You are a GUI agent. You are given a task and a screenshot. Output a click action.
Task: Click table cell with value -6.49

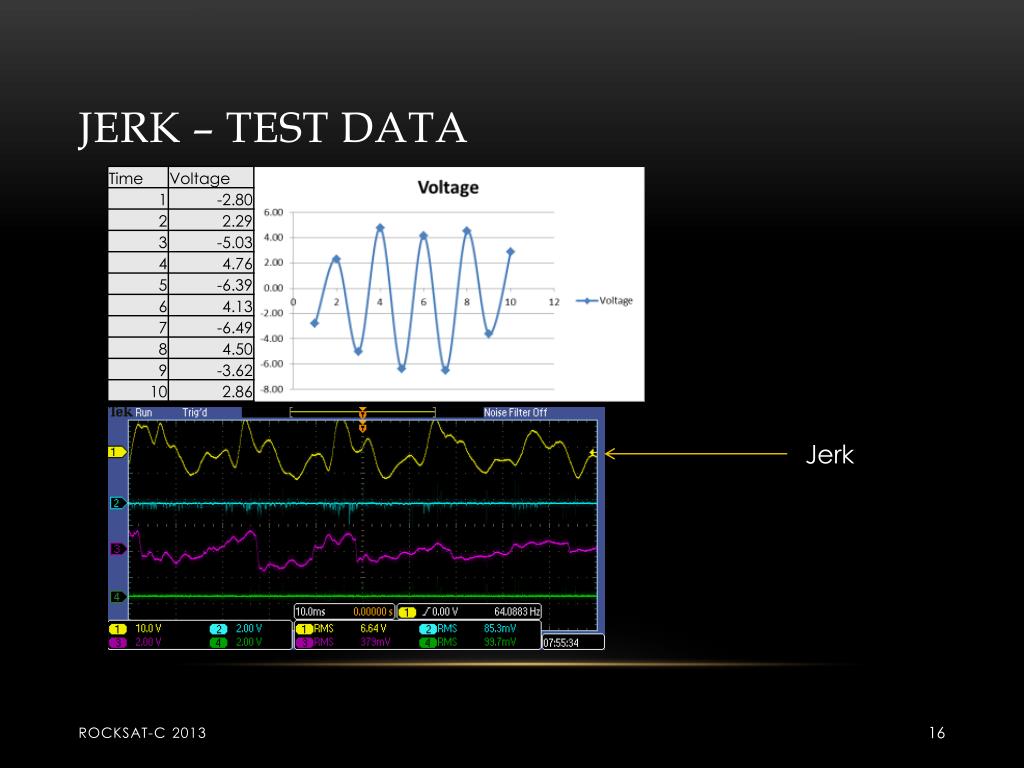[211, 327]
